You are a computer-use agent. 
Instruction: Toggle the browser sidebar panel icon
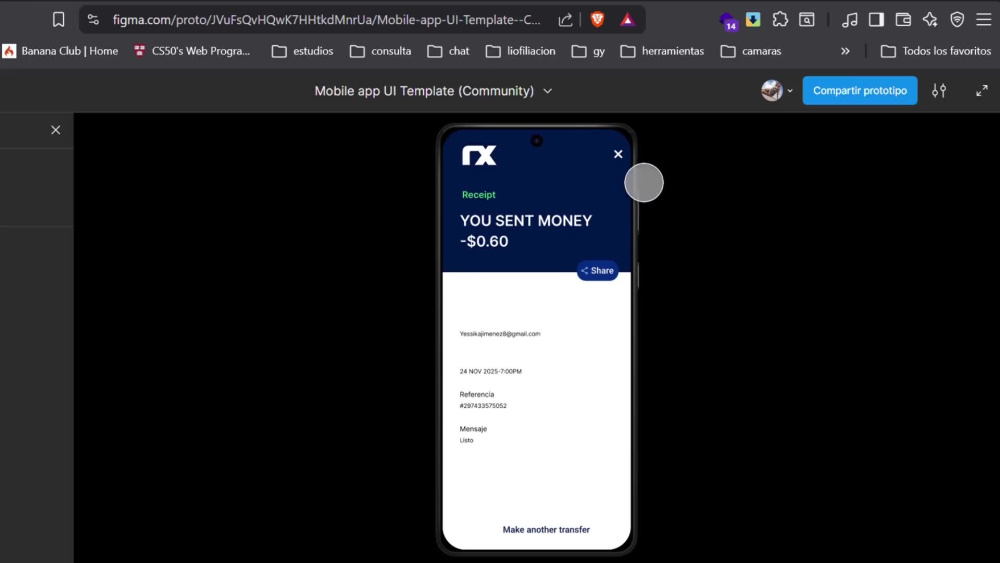[x=876, y=20]
